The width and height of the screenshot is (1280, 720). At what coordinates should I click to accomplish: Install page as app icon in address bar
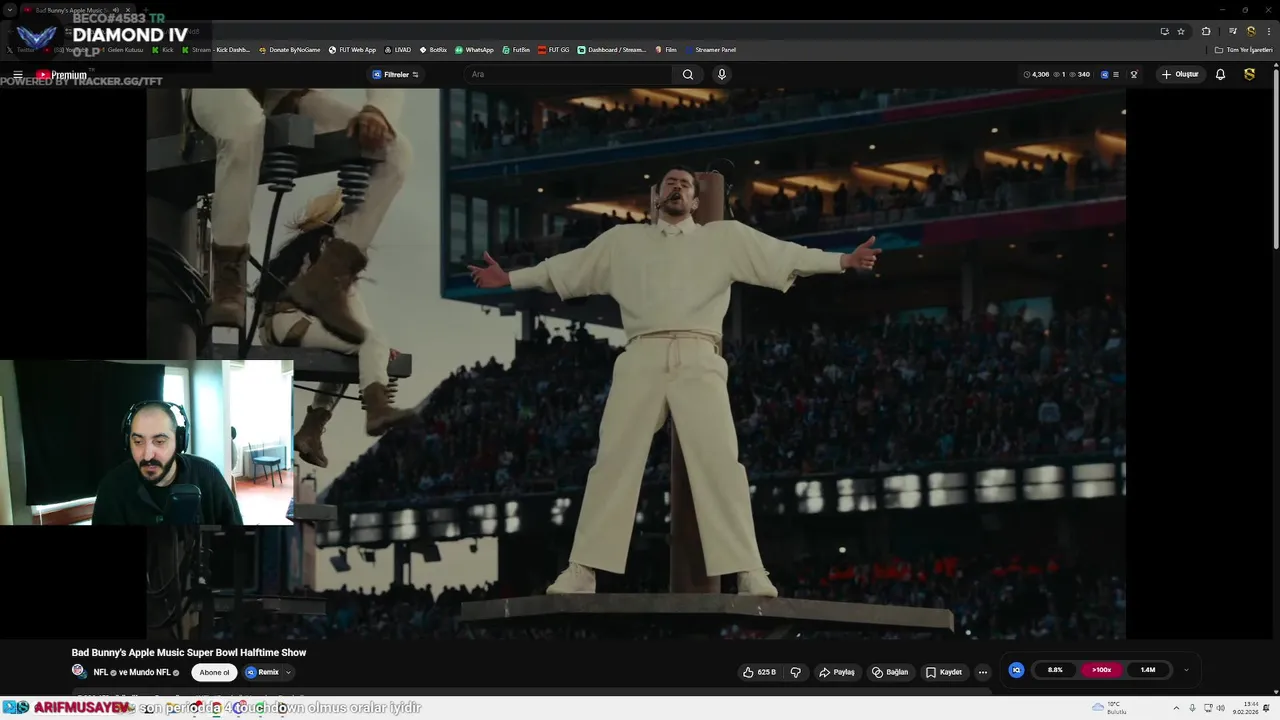pyautogui.click(x=1164, y=31)
